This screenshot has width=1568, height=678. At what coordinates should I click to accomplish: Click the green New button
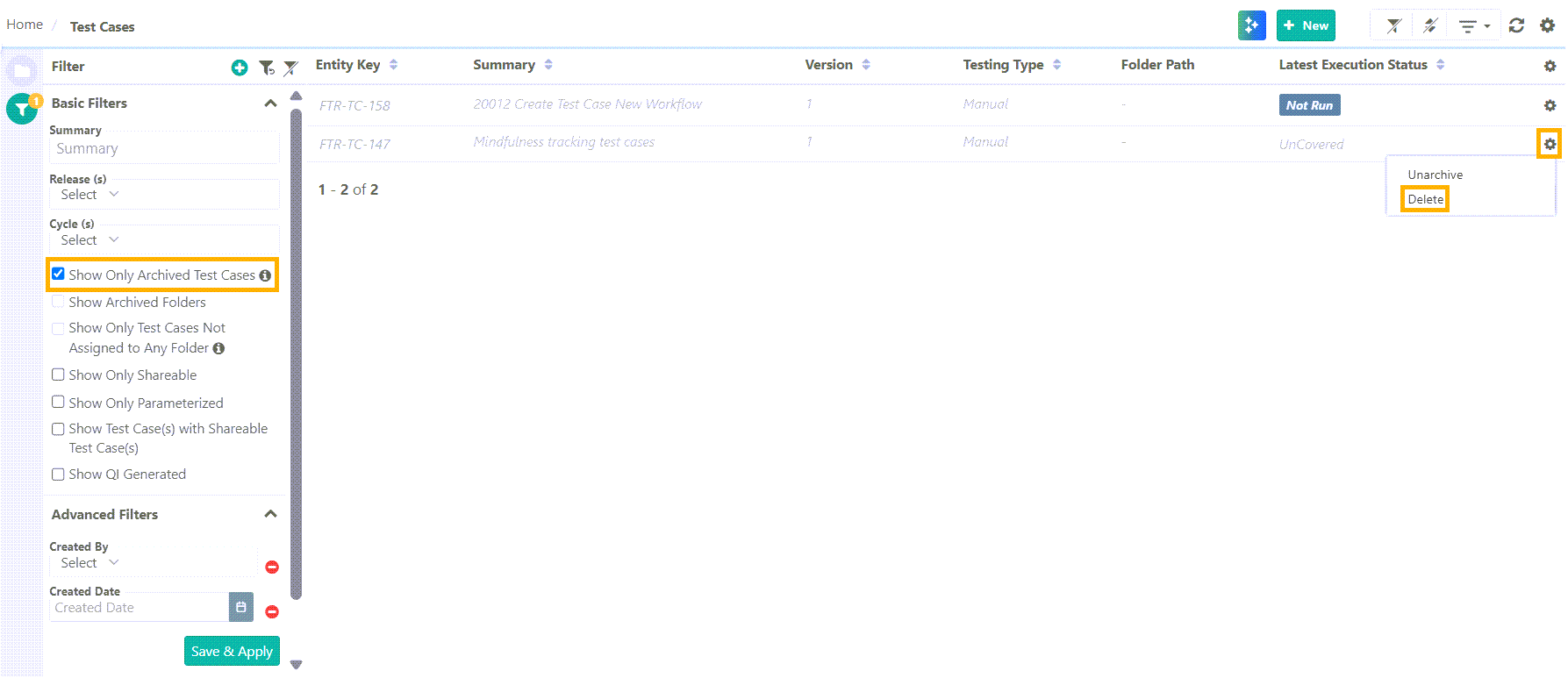[1306, 25]
